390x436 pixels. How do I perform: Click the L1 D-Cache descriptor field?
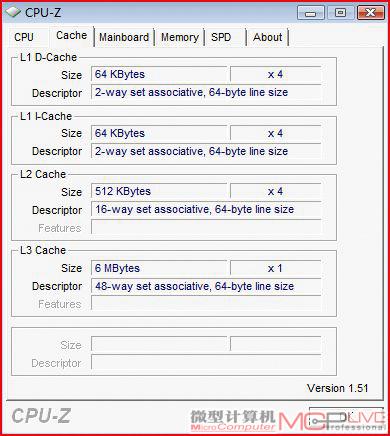(206, 92)
